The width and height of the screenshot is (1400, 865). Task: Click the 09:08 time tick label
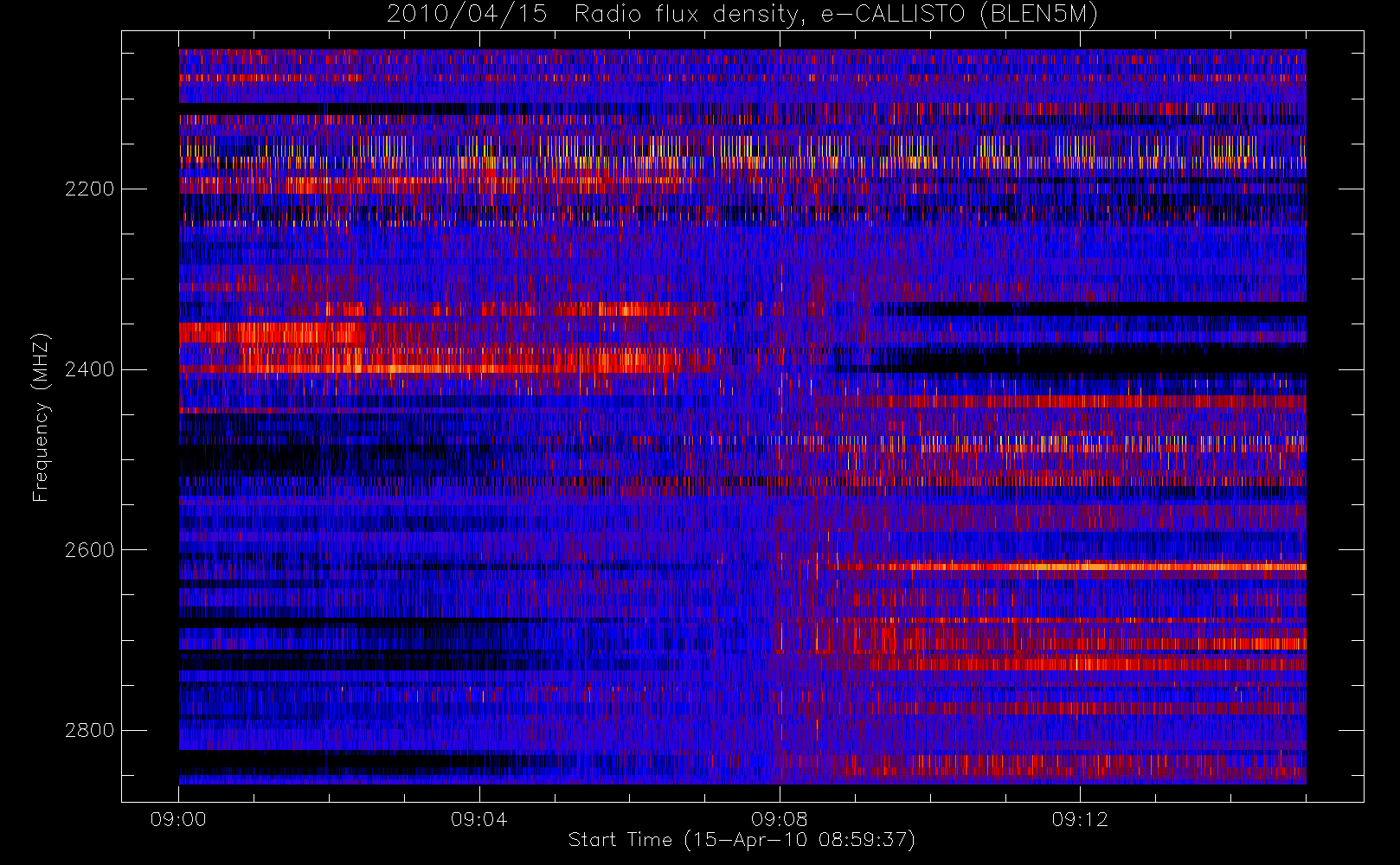pyautogui.click(x=779, y=819)
